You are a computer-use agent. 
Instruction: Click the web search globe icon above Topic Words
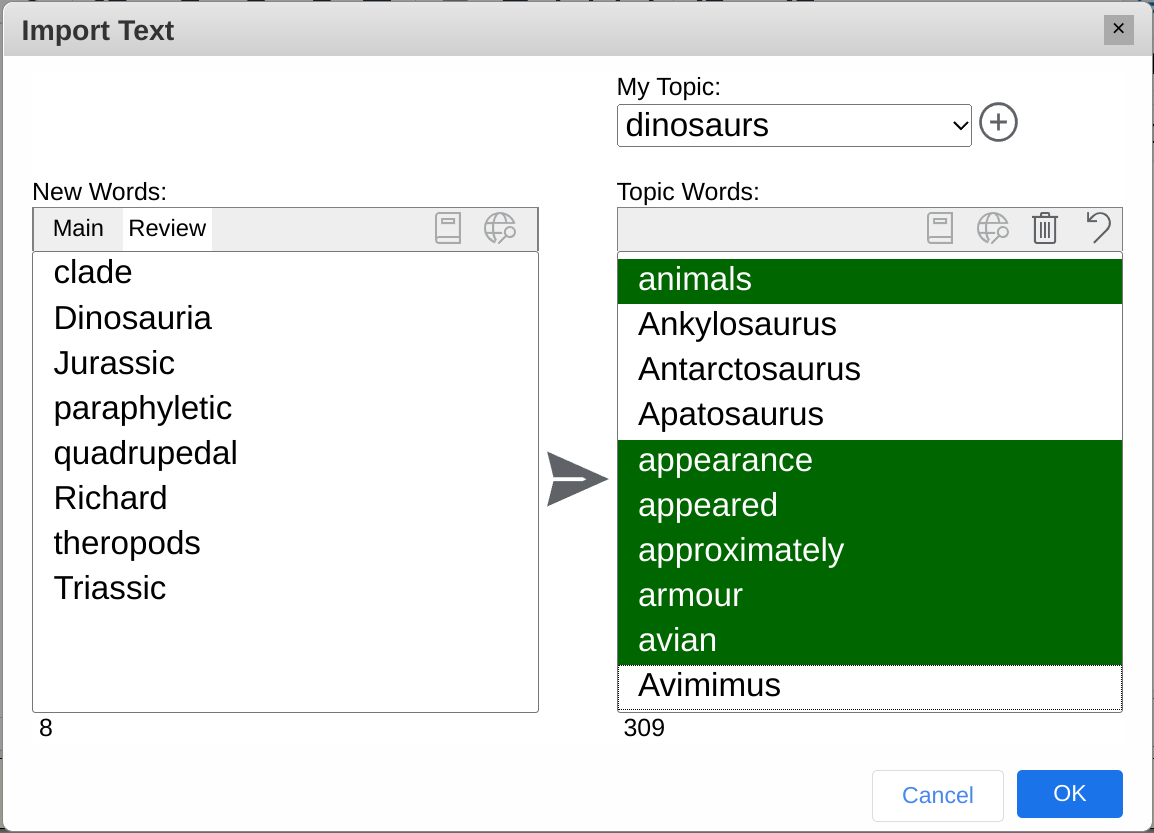(x=992, y=228)
